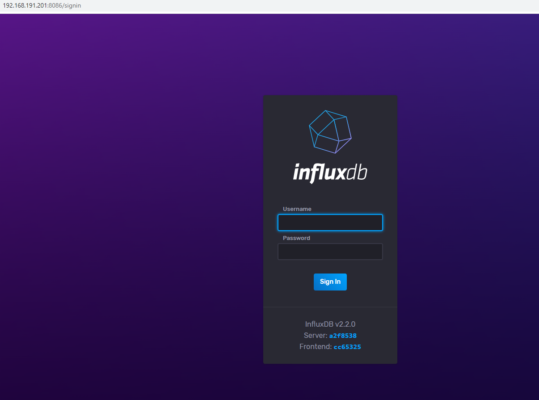Open the Frontend commit link cc65325

[347, 347]
